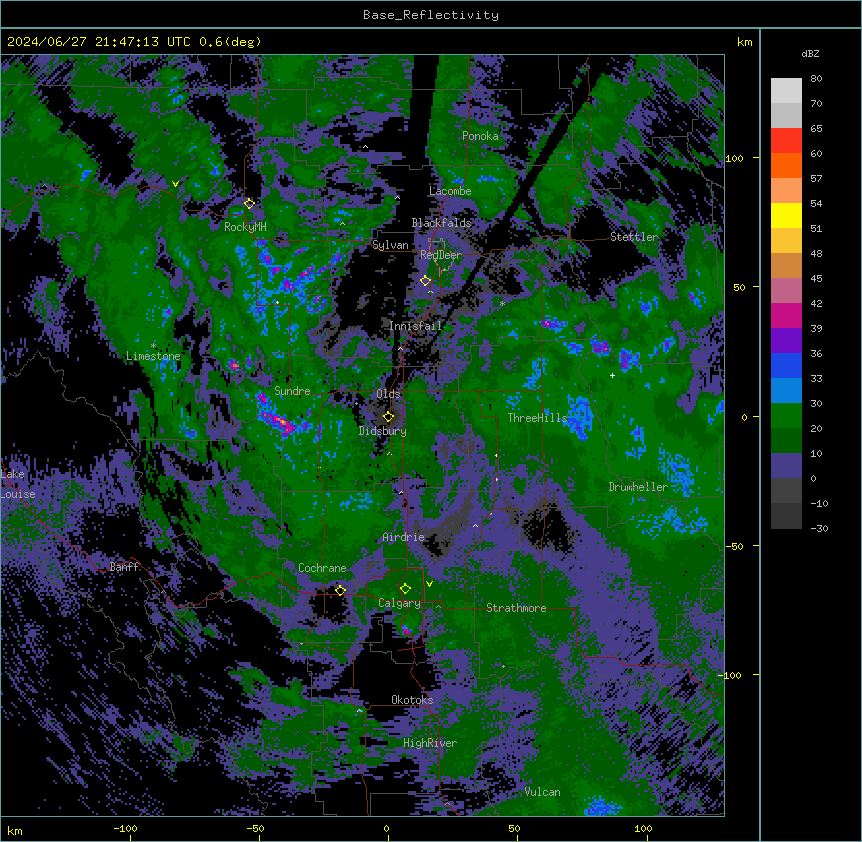Click the yellow V marker northwest of RockyMH

(175, 184)
